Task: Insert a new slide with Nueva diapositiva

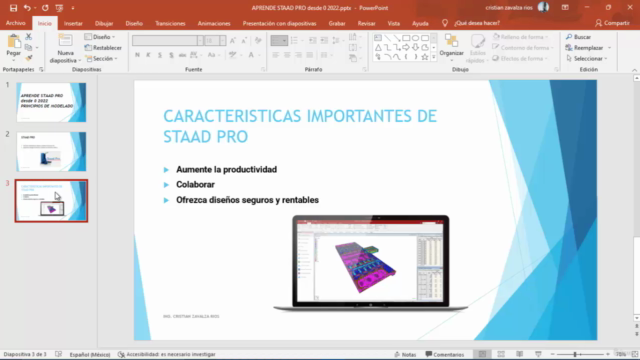Action: tap(65, 48)
